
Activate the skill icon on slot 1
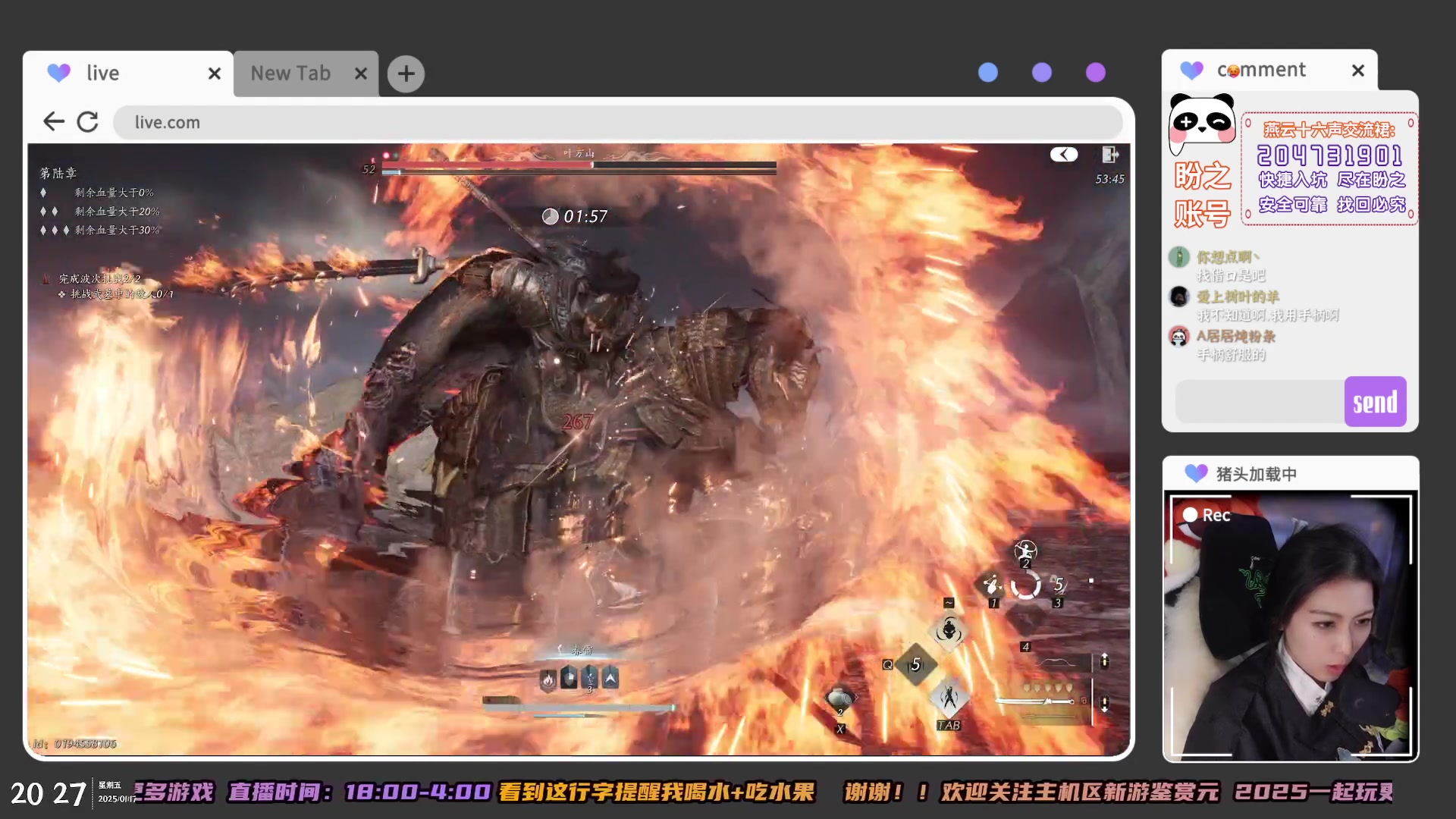click(990, 585)
